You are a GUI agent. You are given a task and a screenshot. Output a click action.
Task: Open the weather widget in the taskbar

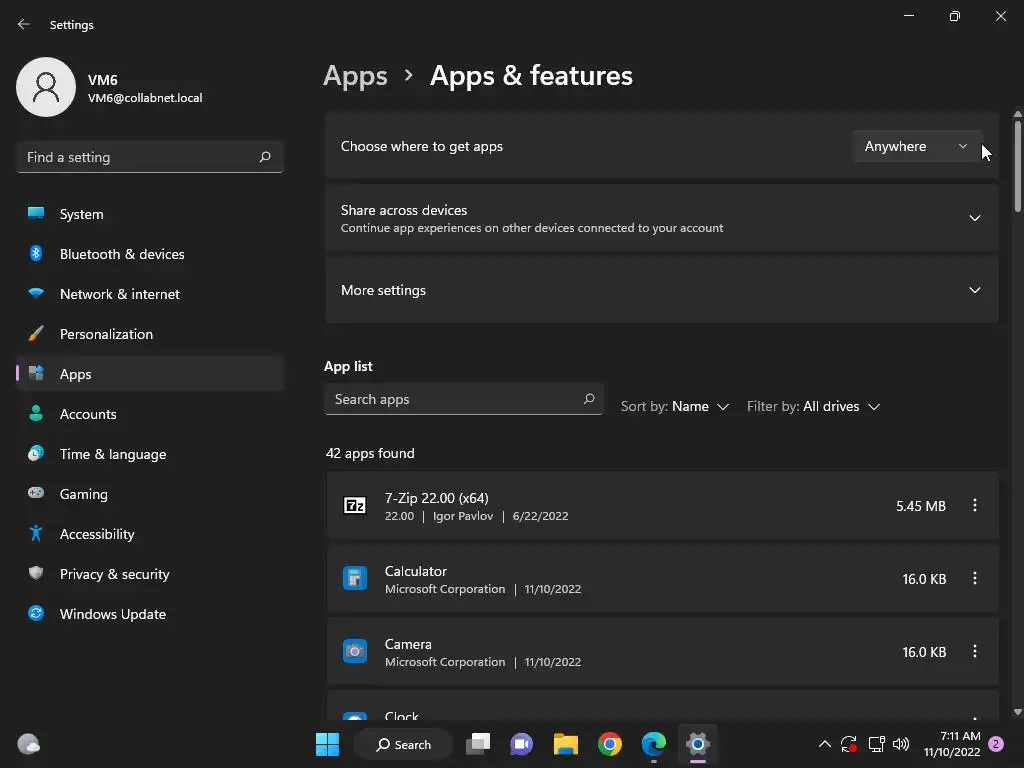tap(28, 744)
